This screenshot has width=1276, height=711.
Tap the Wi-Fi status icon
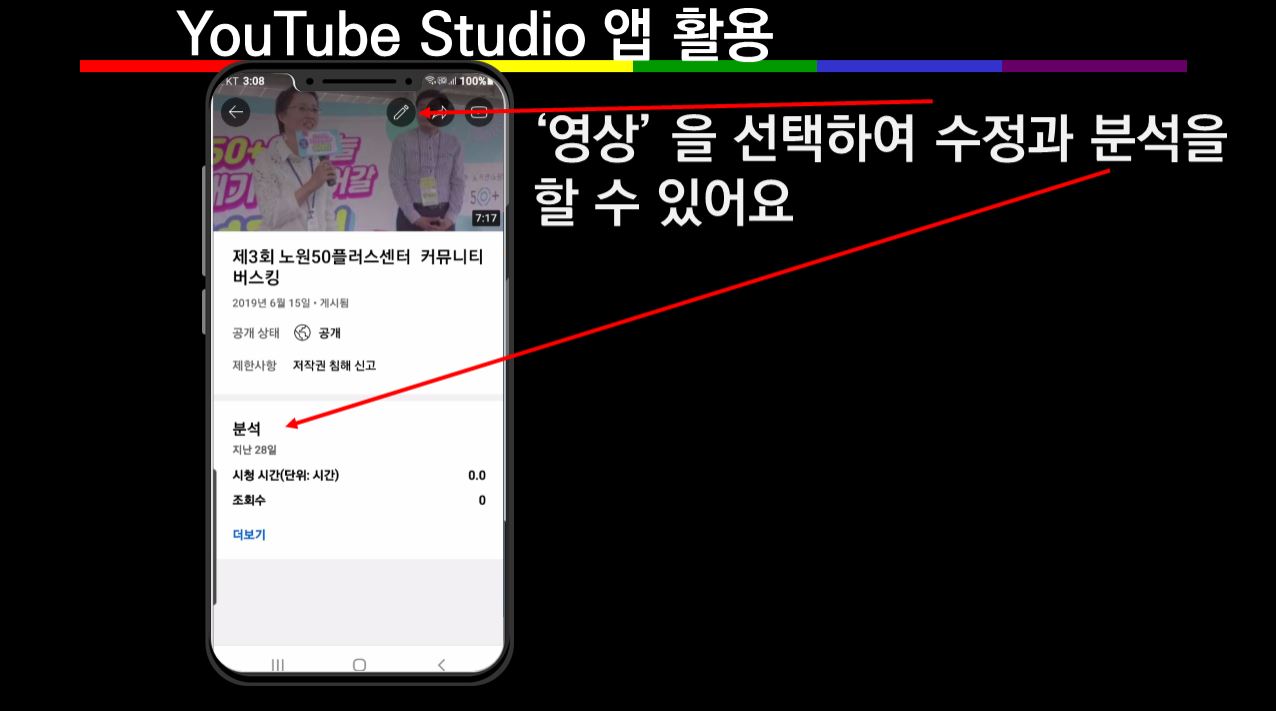pyautogui.click(x=430, y=81)
